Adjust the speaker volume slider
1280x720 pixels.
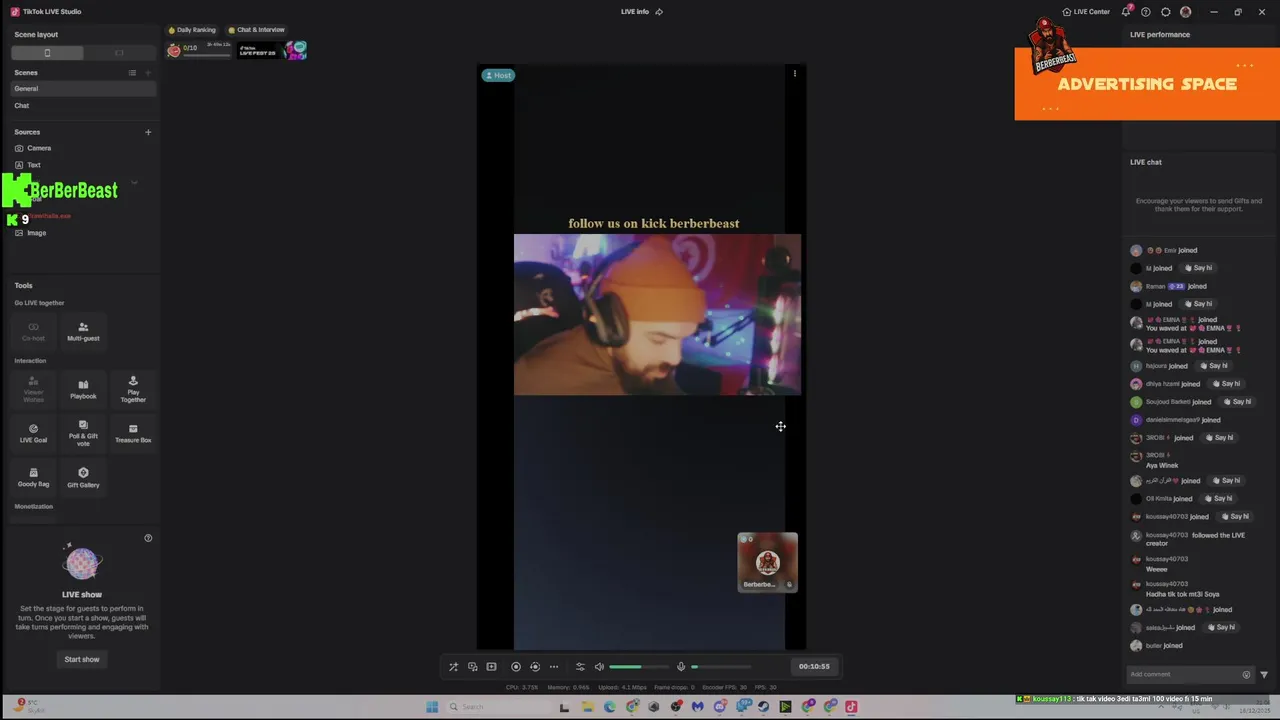639,667
